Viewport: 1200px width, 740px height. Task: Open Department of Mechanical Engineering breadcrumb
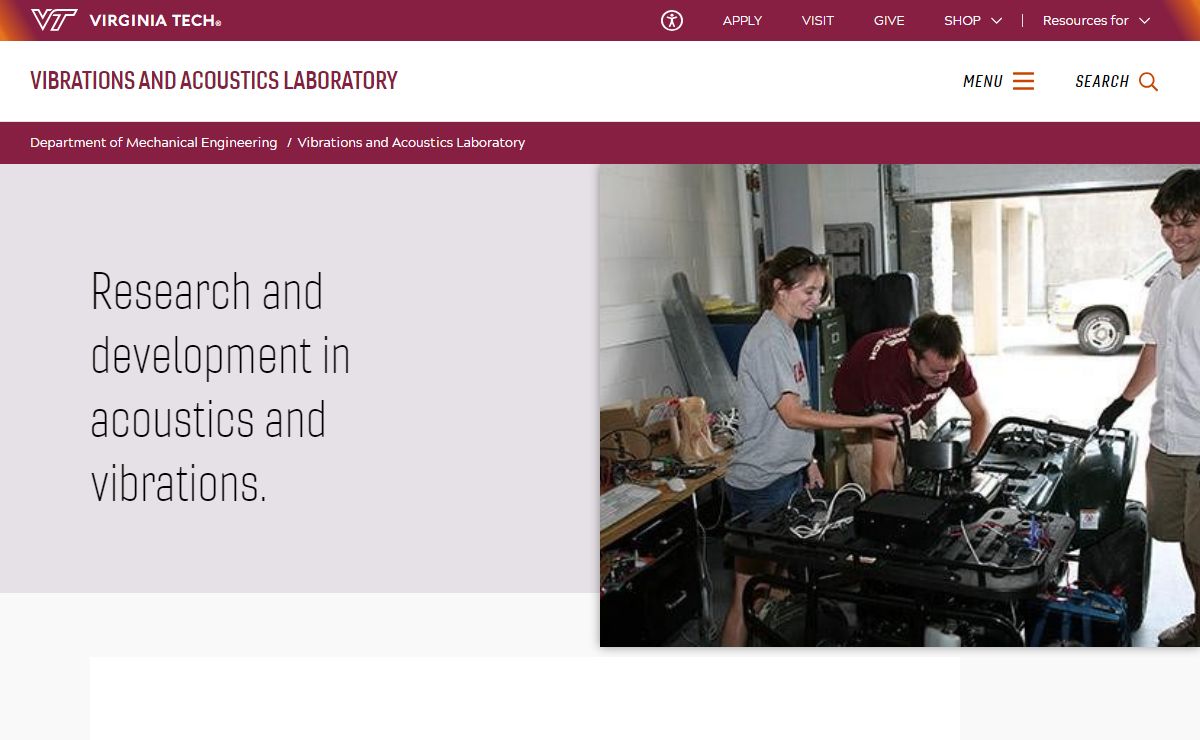tap(153, 143)
